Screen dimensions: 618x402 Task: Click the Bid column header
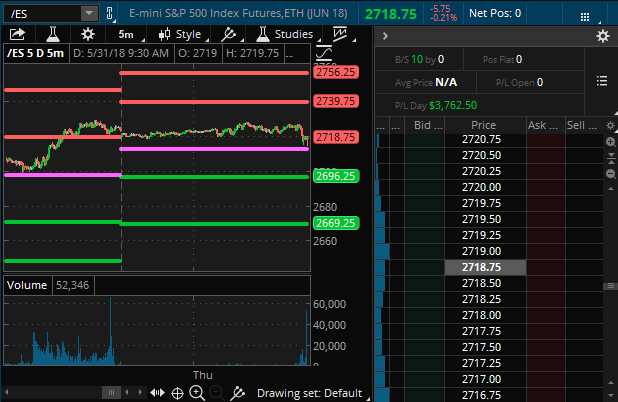pos(422,126)
